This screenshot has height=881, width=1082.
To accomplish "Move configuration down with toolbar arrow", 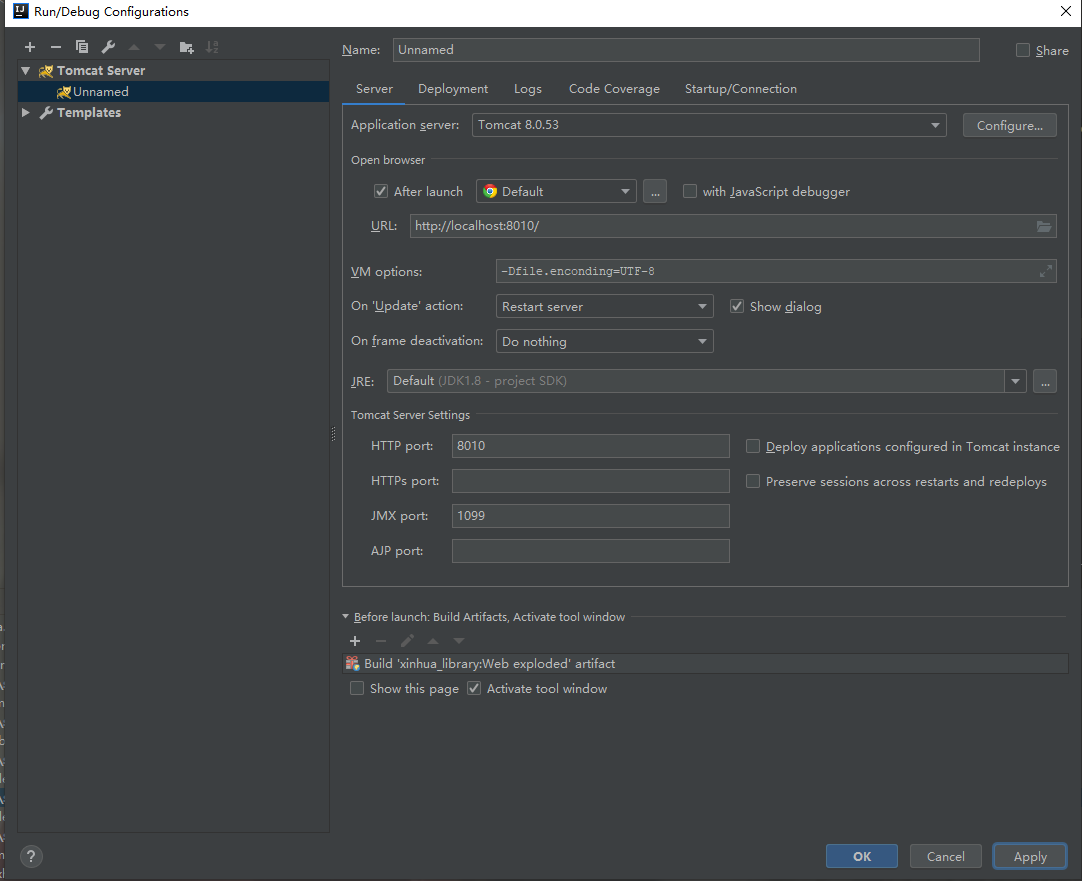I will [x=160, y=47].
